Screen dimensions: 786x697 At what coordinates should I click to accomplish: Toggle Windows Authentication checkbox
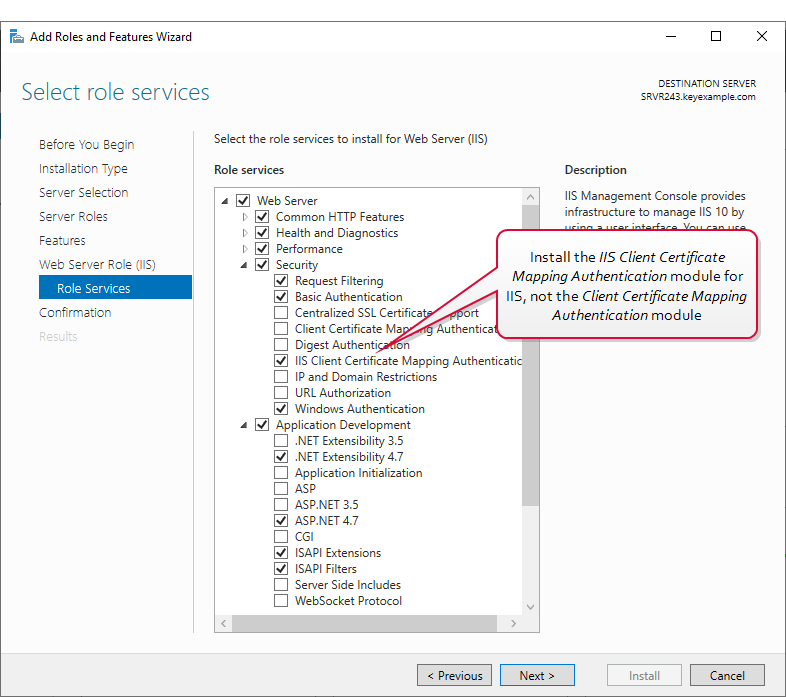281,409
